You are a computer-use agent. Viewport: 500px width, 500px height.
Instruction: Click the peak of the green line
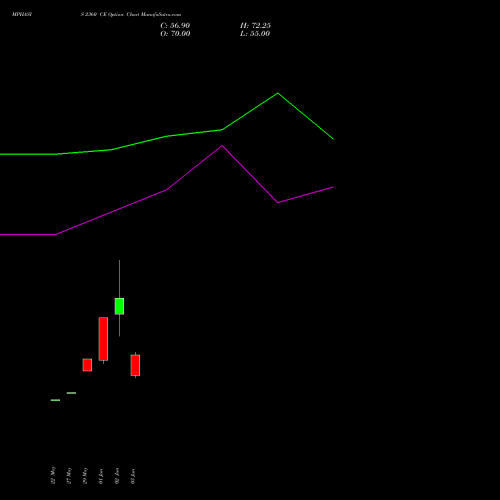(x=278, y=93)
